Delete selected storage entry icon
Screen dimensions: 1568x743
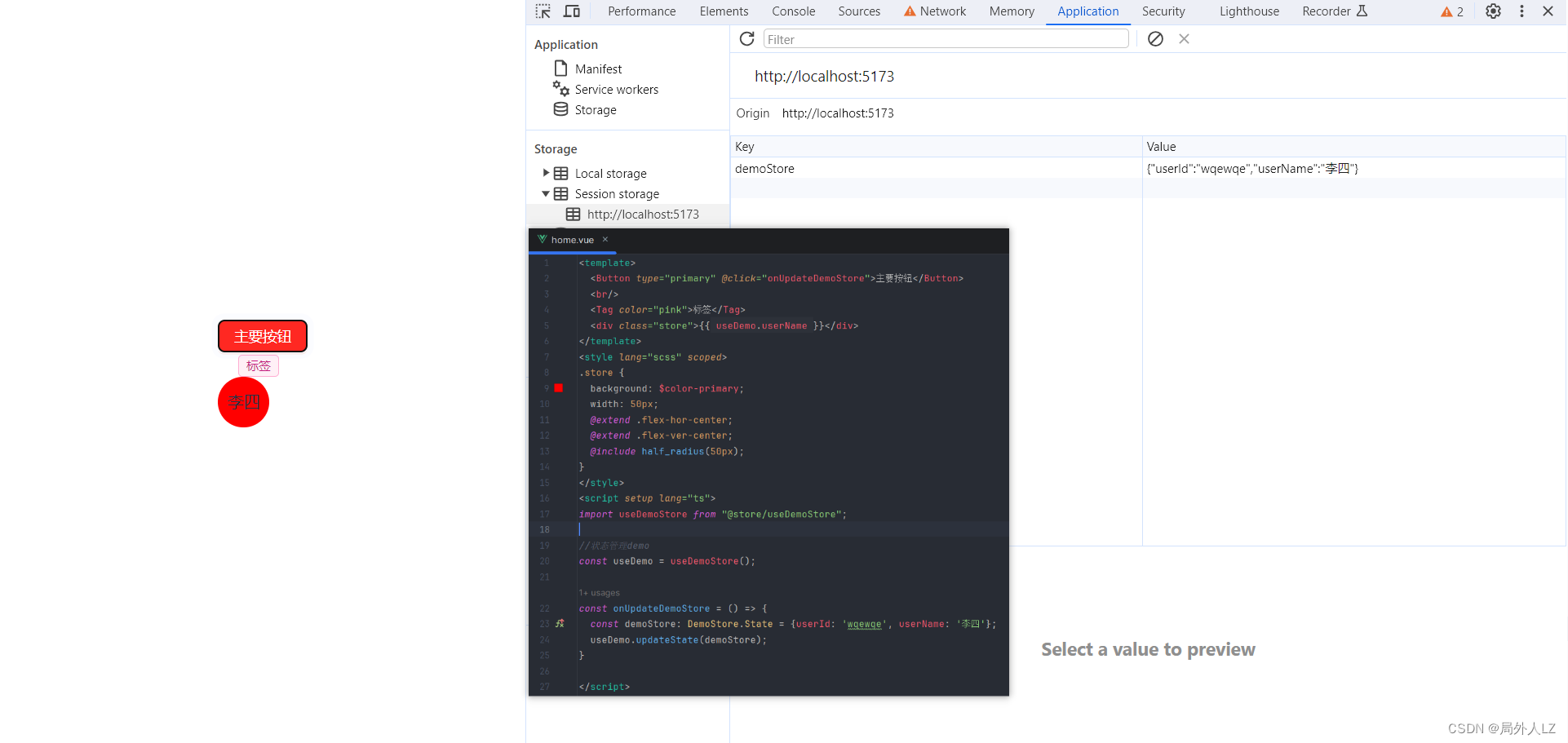tap(1184, 39)
